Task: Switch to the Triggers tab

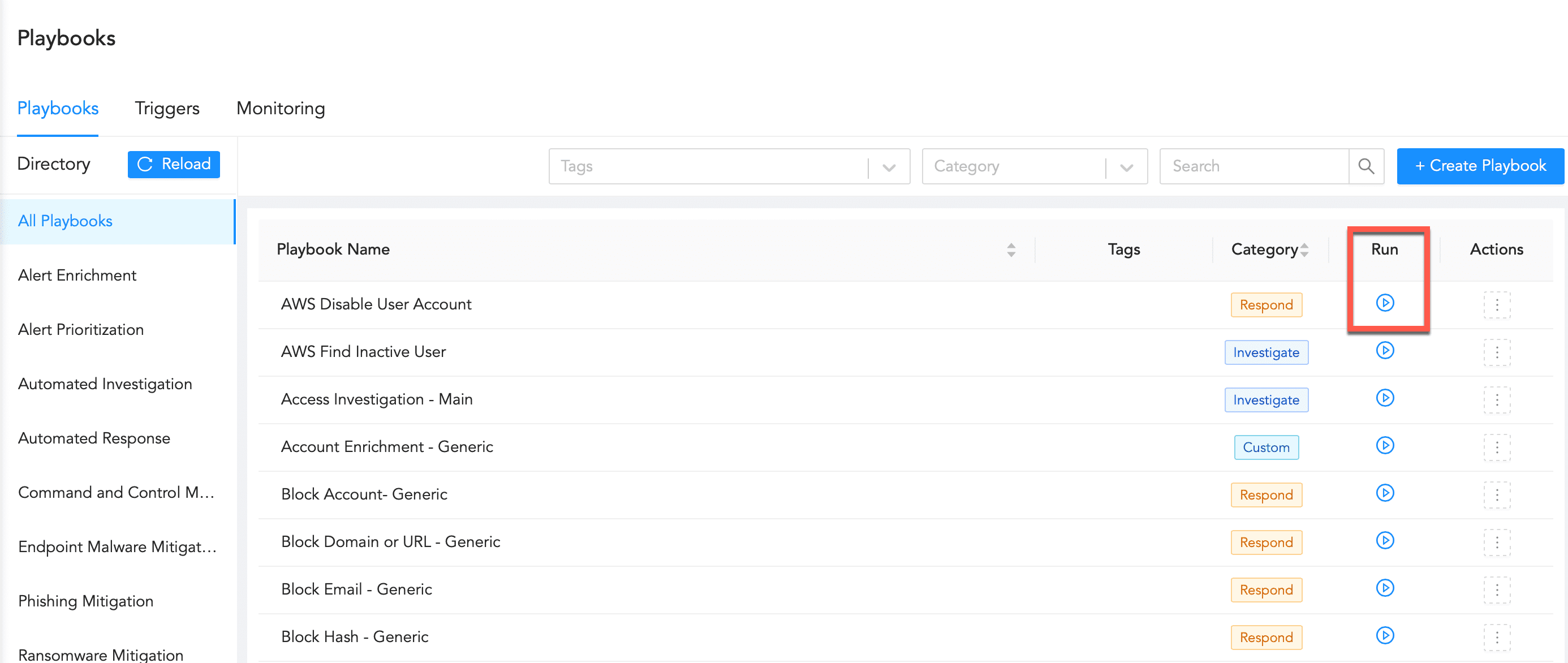Action: pyautogui.click(x=167, y=109)
